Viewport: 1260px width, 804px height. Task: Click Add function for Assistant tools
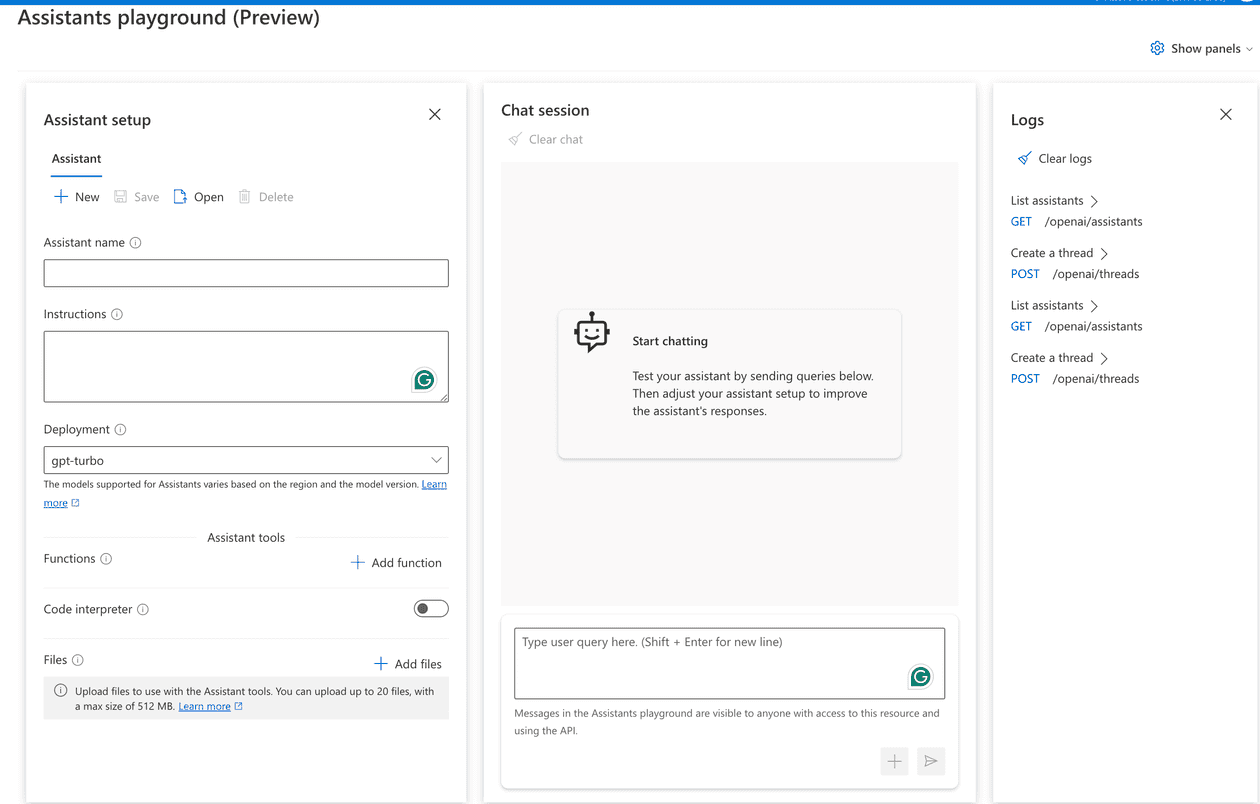[395, 562]
